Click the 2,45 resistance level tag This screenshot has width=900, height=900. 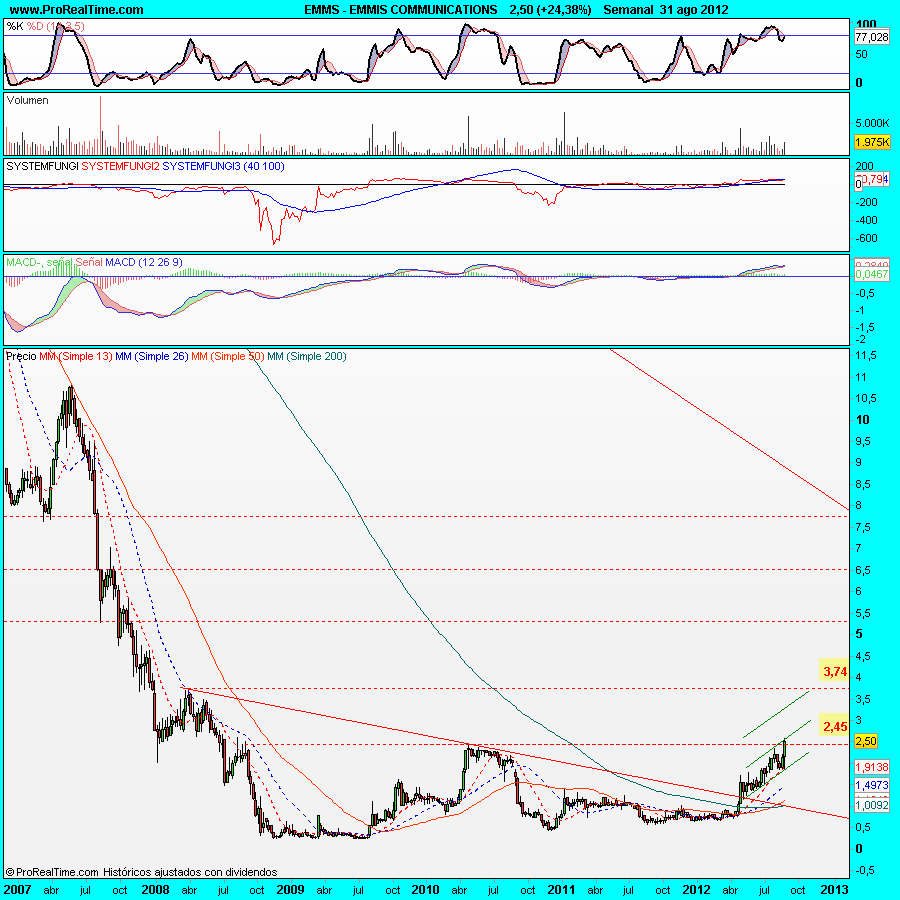click(835, 727)
